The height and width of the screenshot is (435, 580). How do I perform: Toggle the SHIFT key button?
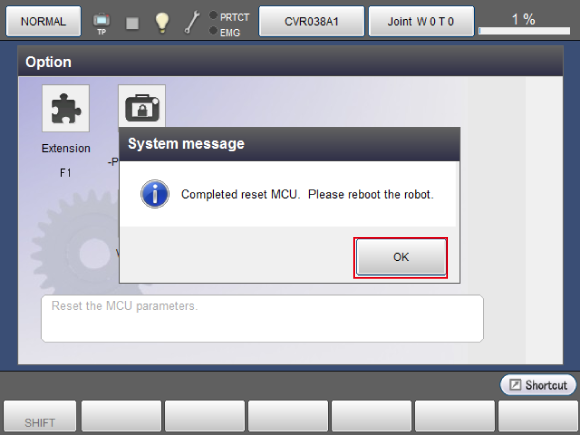[40, 417]
